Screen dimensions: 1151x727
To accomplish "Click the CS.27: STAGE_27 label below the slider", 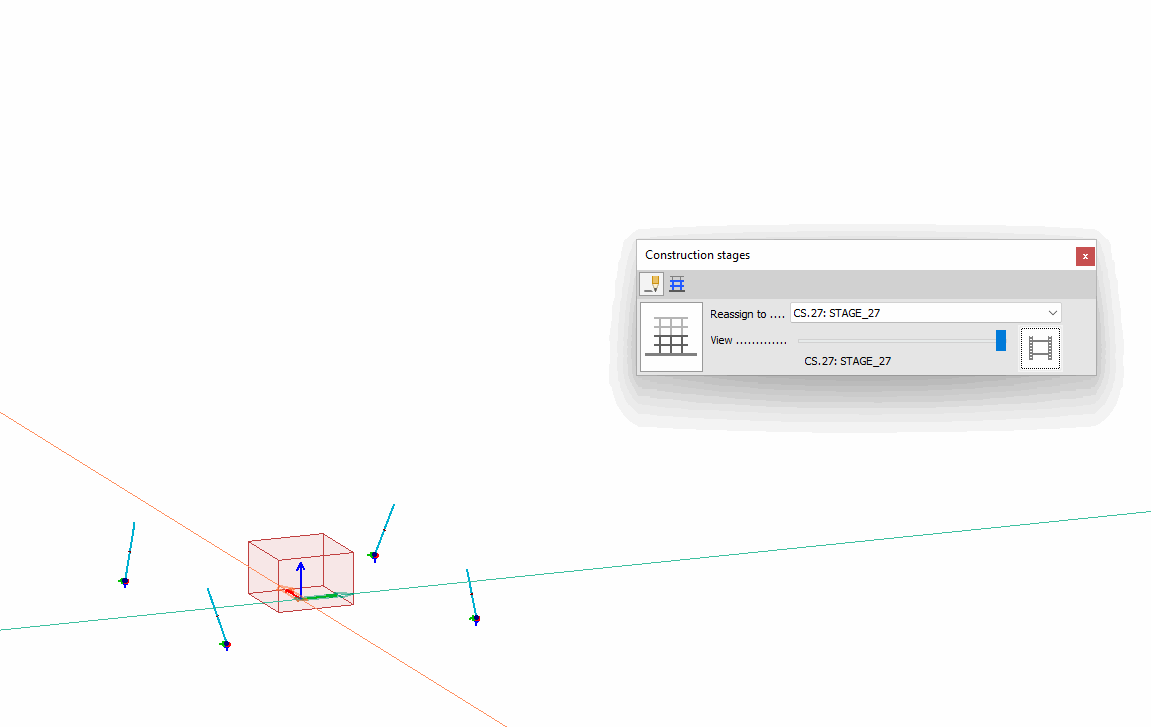I will pos(847,361).
